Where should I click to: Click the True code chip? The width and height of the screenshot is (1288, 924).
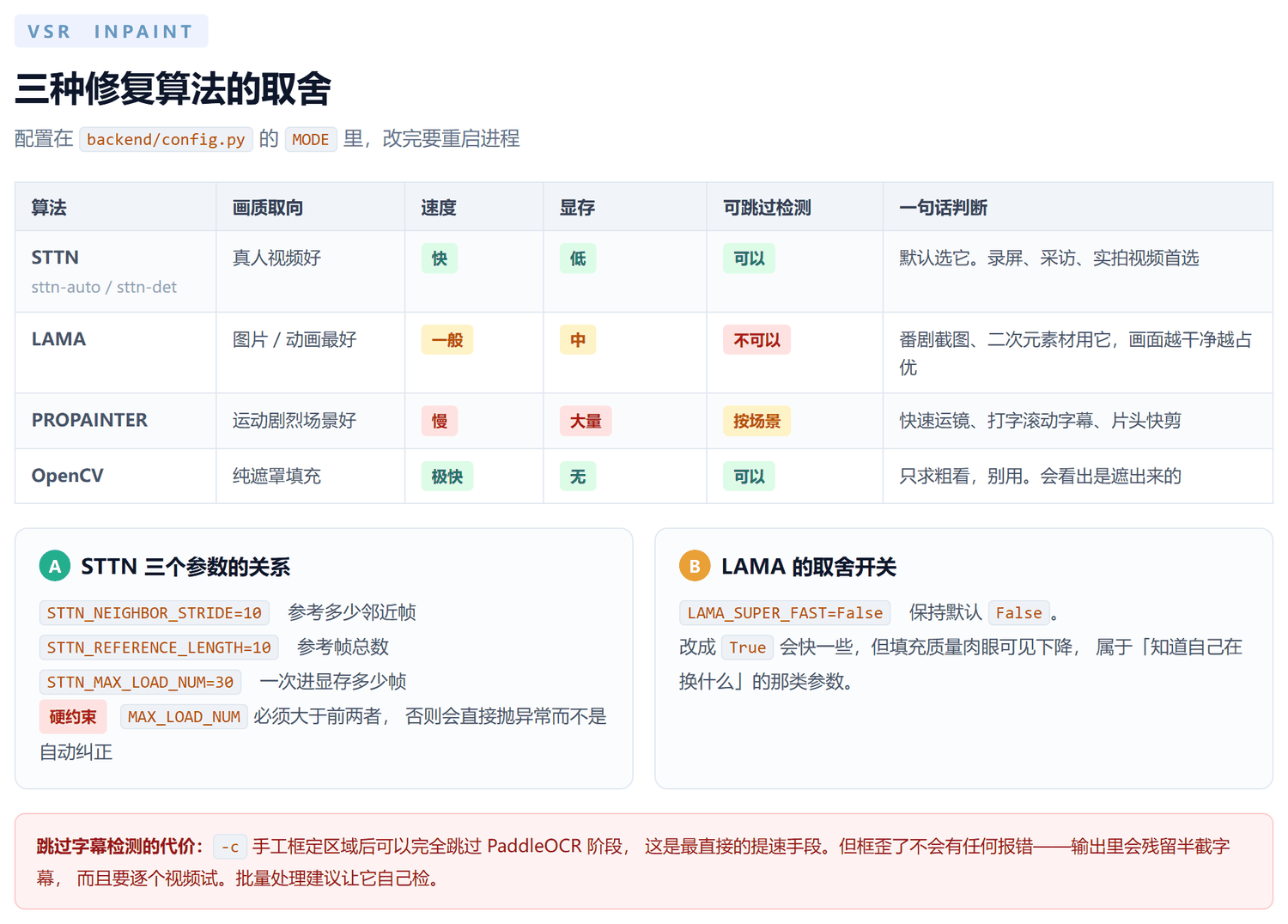point(748,647)
